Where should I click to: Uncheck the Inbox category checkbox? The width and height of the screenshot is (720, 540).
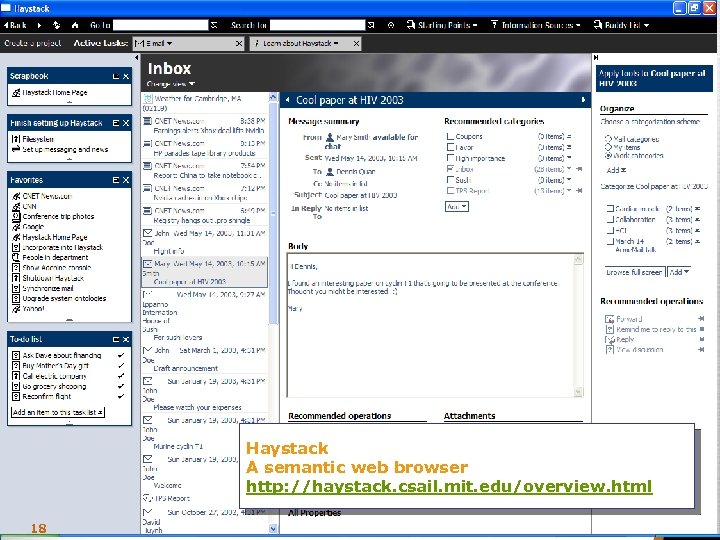click(450, 169)
